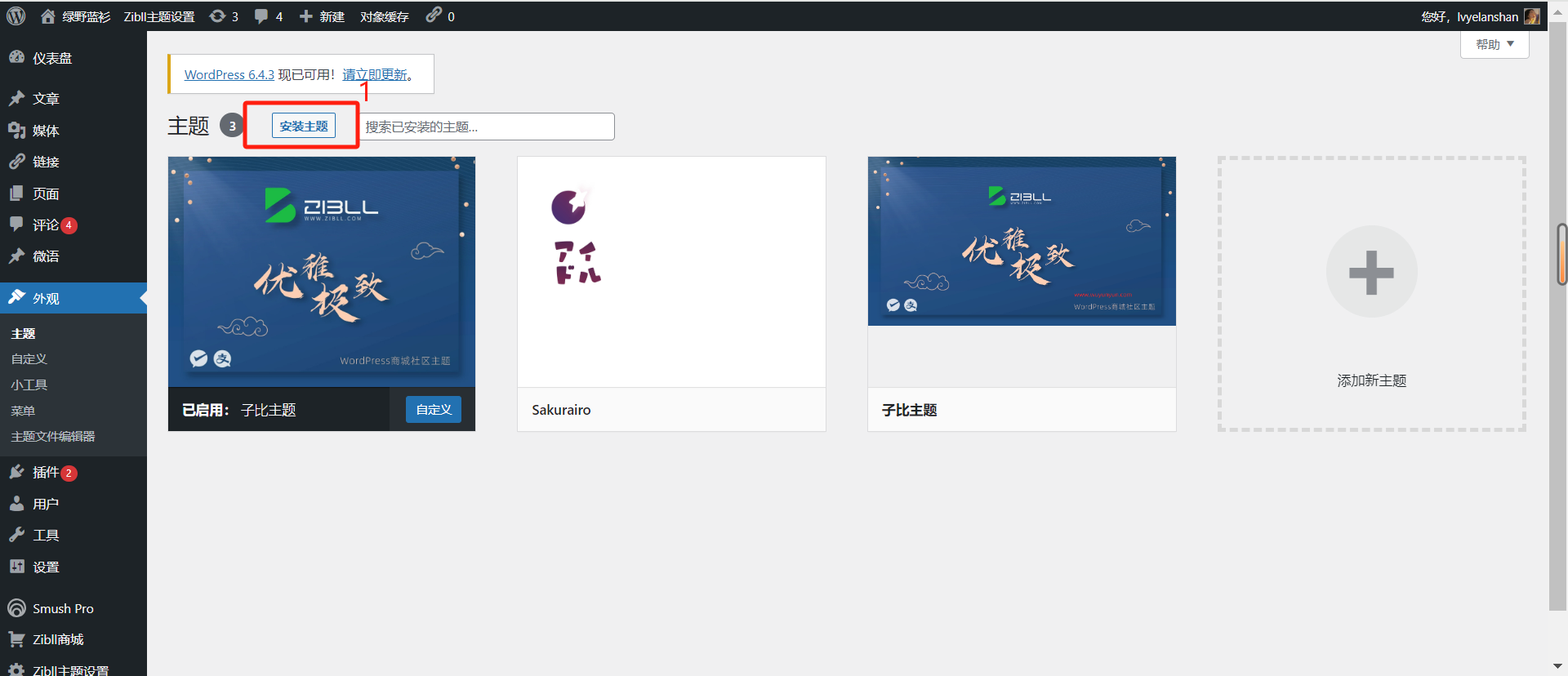
Task: Select the Sakurairo theme thumbnail
Action: [x=671, y=272]
